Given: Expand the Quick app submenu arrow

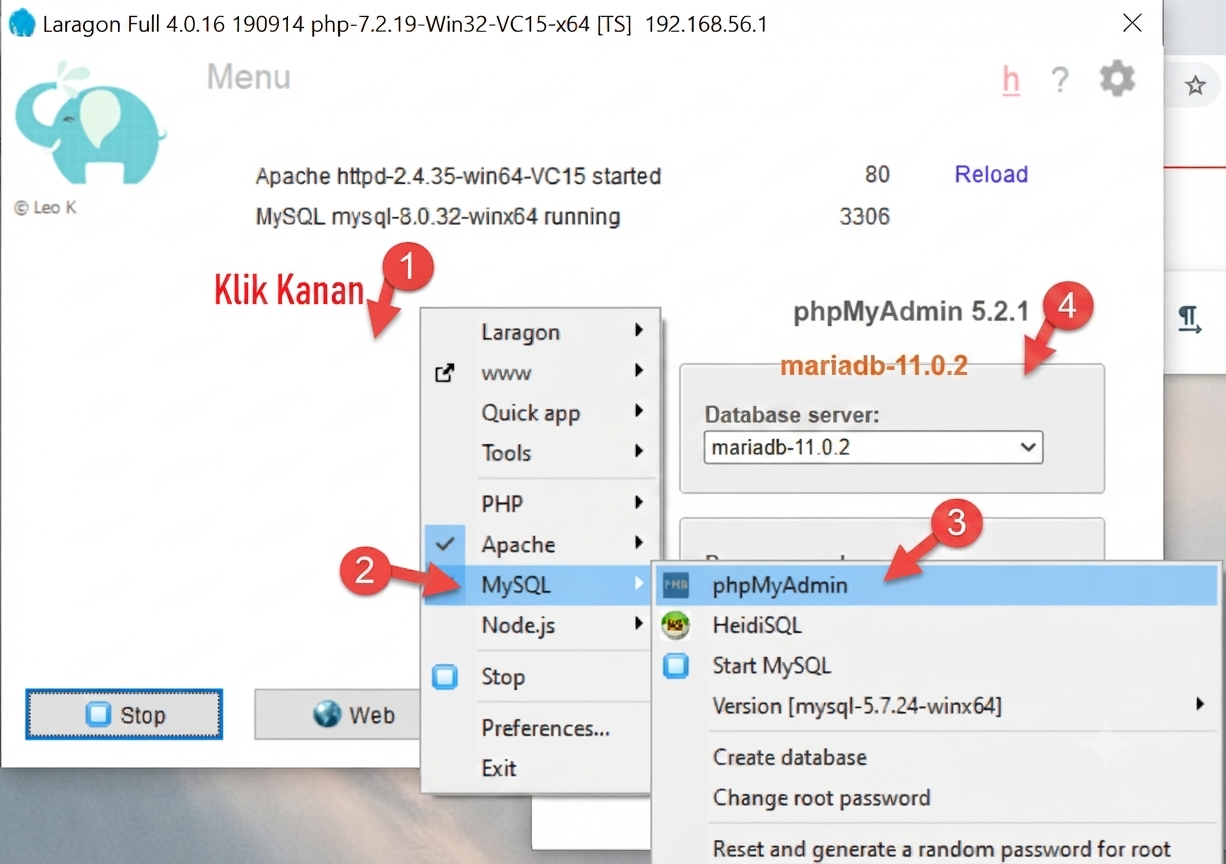Looking at the screenshot, I should [638, 411].
